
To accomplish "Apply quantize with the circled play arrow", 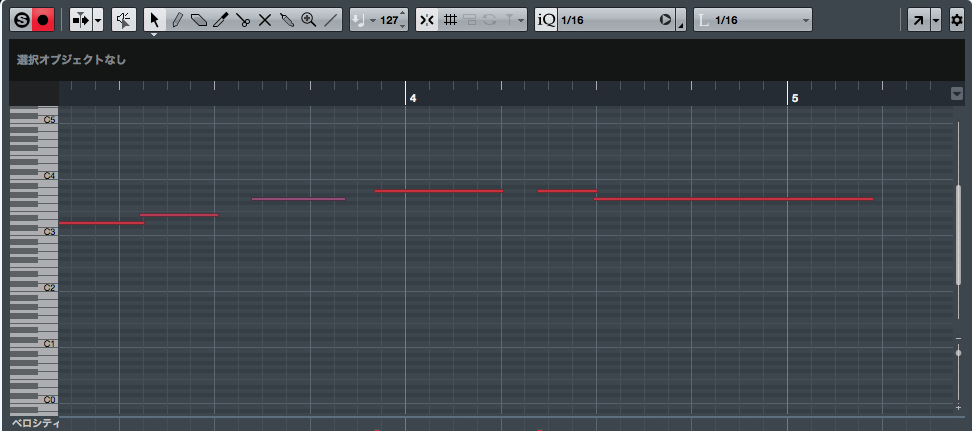I will [x=666, y=20].
